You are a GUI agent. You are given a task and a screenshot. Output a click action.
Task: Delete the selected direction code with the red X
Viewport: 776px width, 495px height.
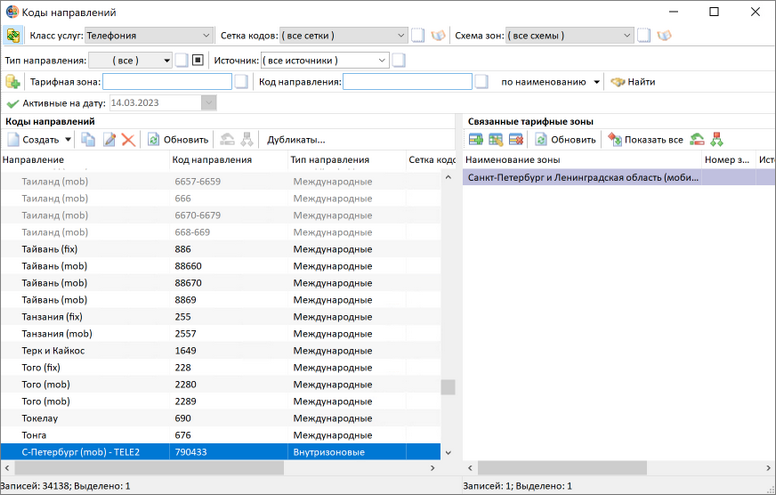128,140
